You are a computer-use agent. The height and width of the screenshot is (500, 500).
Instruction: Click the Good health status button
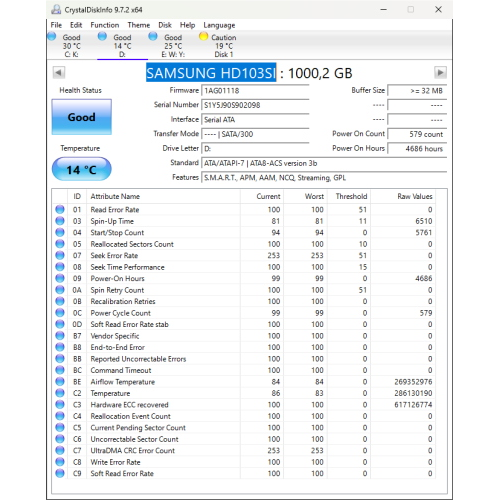click(82, 117)
